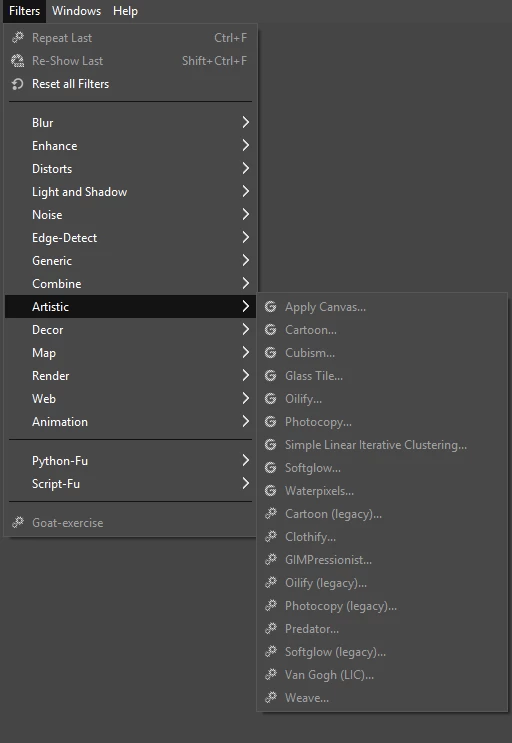The width and height of the screenshot is (512, 743).
Task: Click the Goat-exercise plug-in icon
Action: (18, 523)
